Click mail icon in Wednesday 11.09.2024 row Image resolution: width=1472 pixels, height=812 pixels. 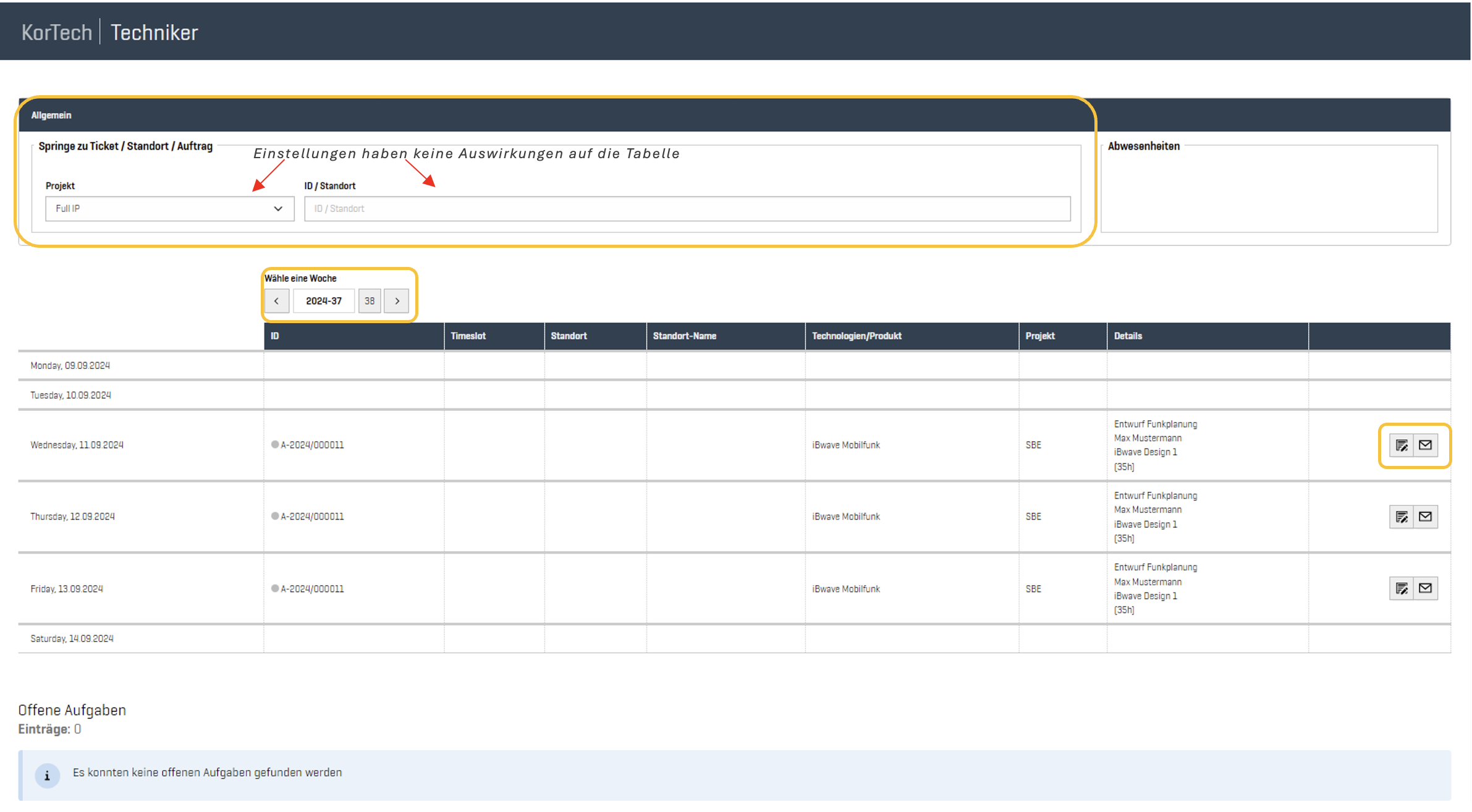click(1425, 445)
